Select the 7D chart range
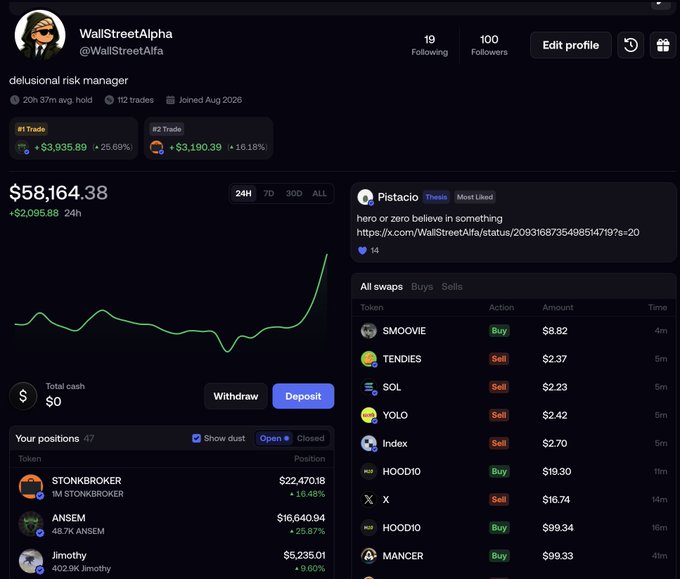Image resolution: width=680 pixels, height=579 pixels. (269, 193)
